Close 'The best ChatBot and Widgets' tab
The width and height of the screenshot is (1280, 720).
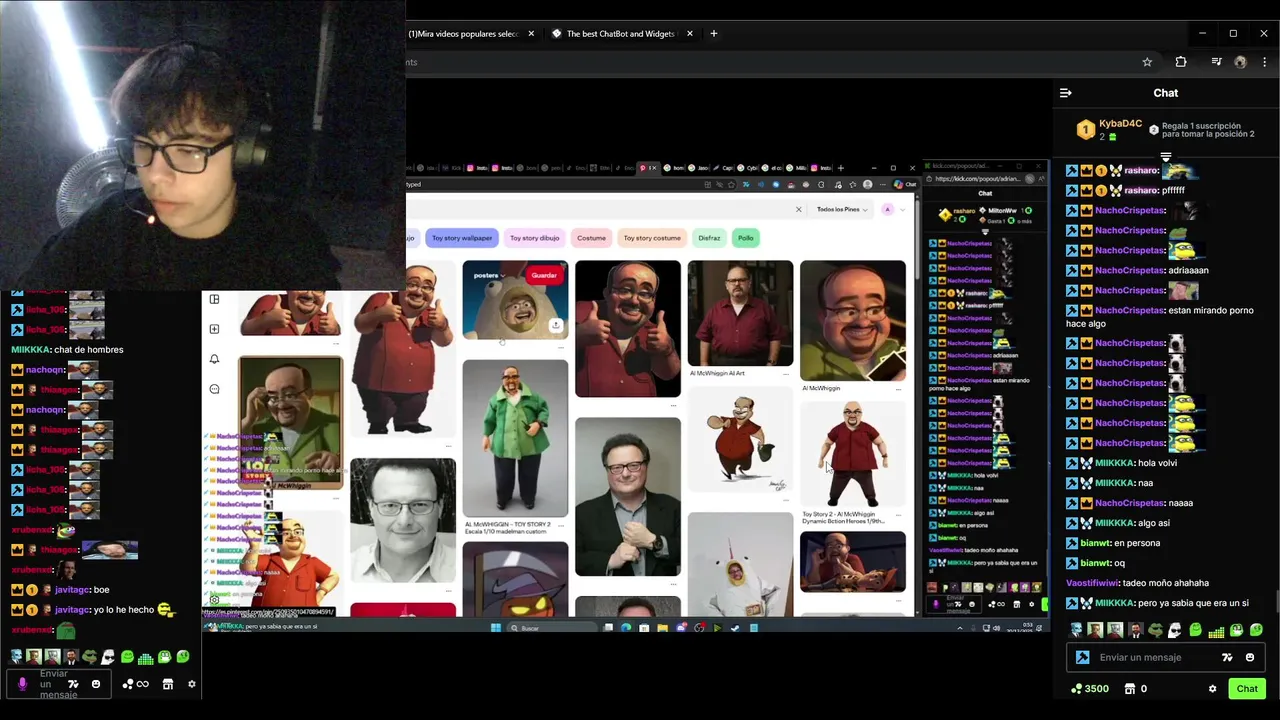(x=689, y=33)
